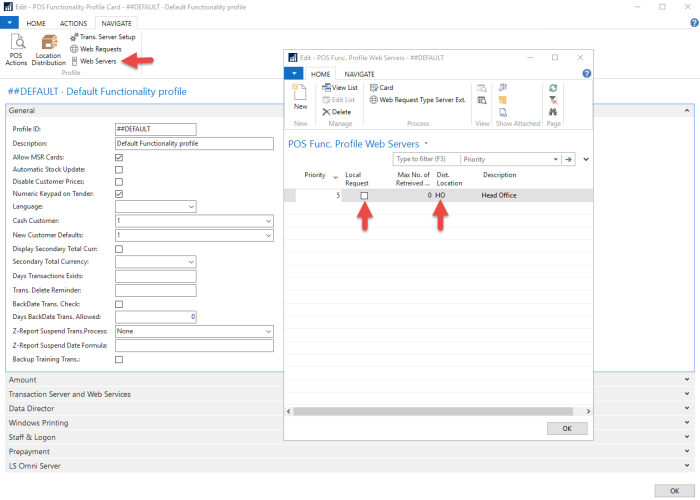Open POS Actions in the ribbon
Image resolution: width=700 pixels, height=500 pixels.
point(17,50)
